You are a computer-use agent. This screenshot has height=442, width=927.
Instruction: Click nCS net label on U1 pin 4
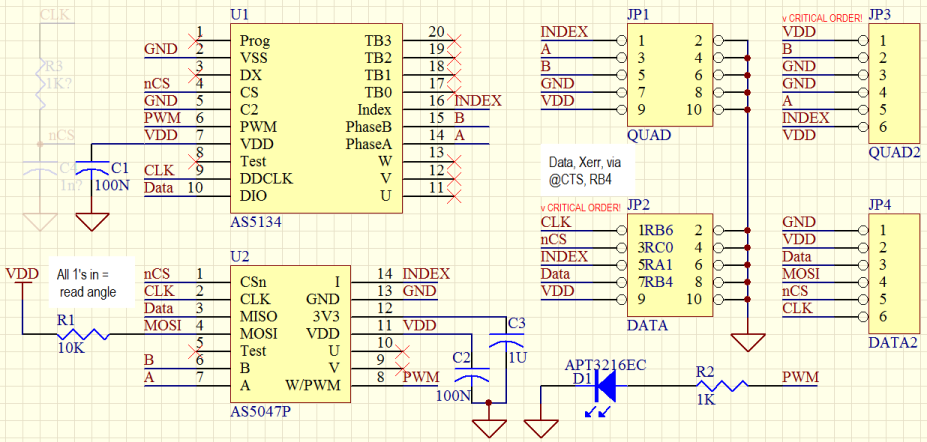(x=158, y=83)
